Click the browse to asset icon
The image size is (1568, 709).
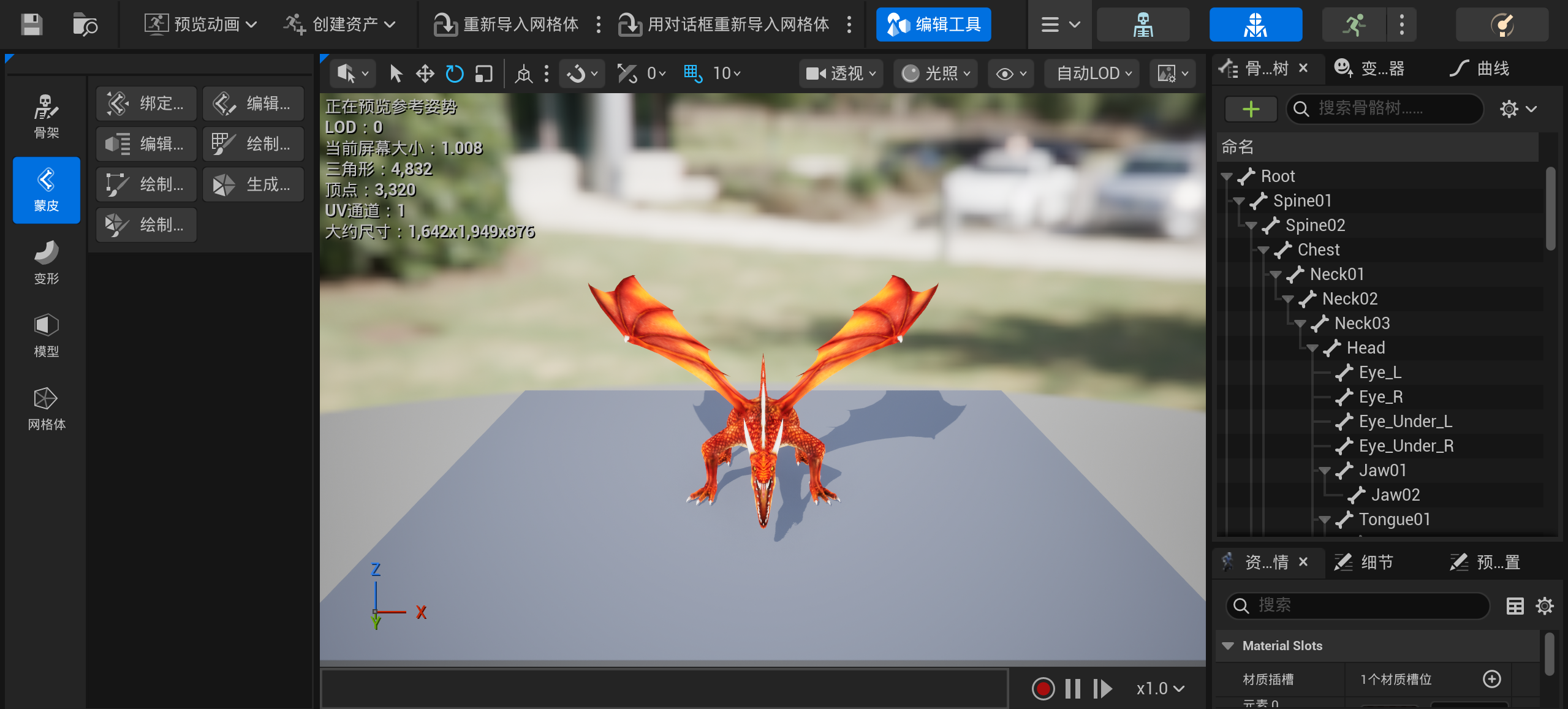[85, 25]
